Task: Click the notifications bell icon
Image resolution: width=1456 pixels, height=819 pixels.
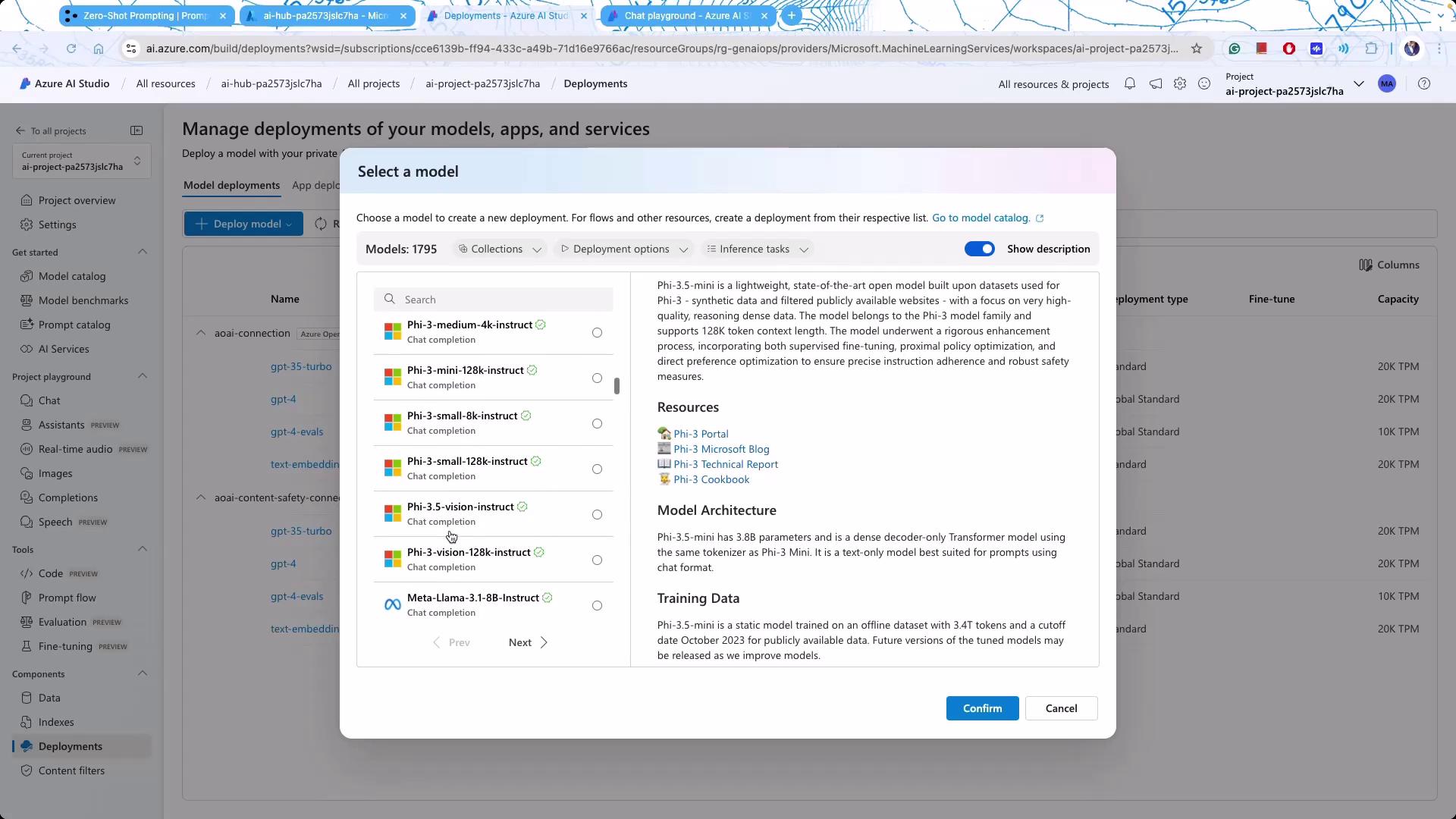Action: click(1130, 84)
